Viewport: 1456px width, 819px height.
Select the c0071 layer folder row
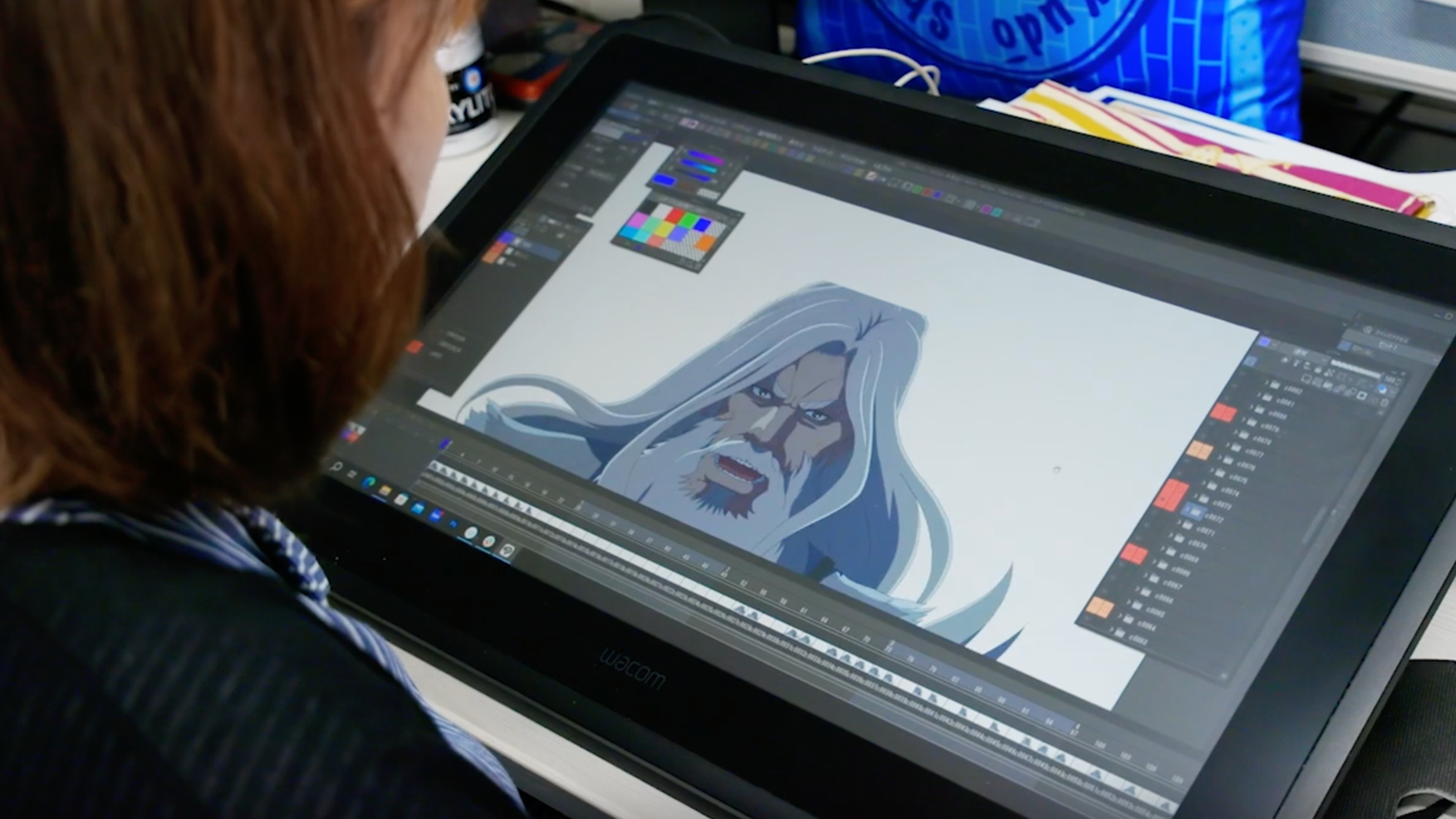1197,528
